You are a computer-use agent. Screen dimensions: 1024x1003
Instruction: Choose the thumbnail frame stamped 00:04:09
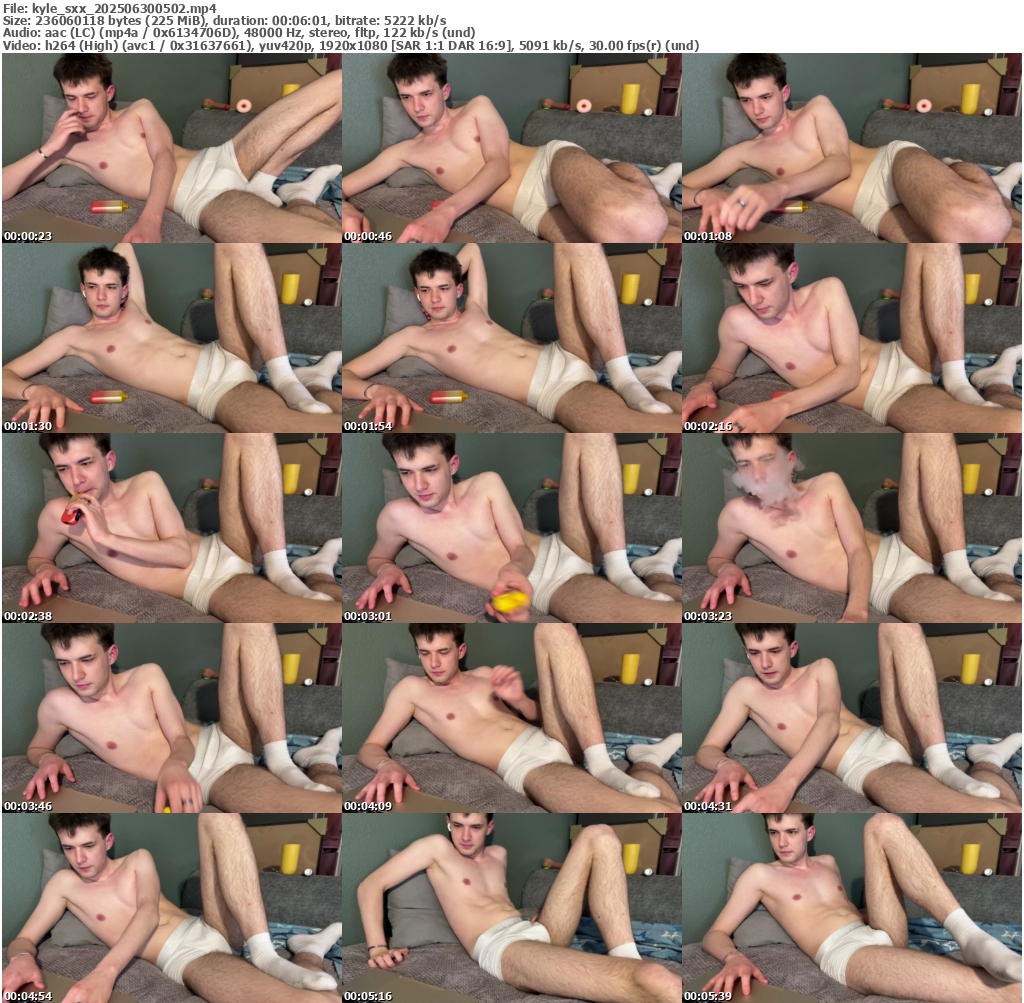pos(512,718)
